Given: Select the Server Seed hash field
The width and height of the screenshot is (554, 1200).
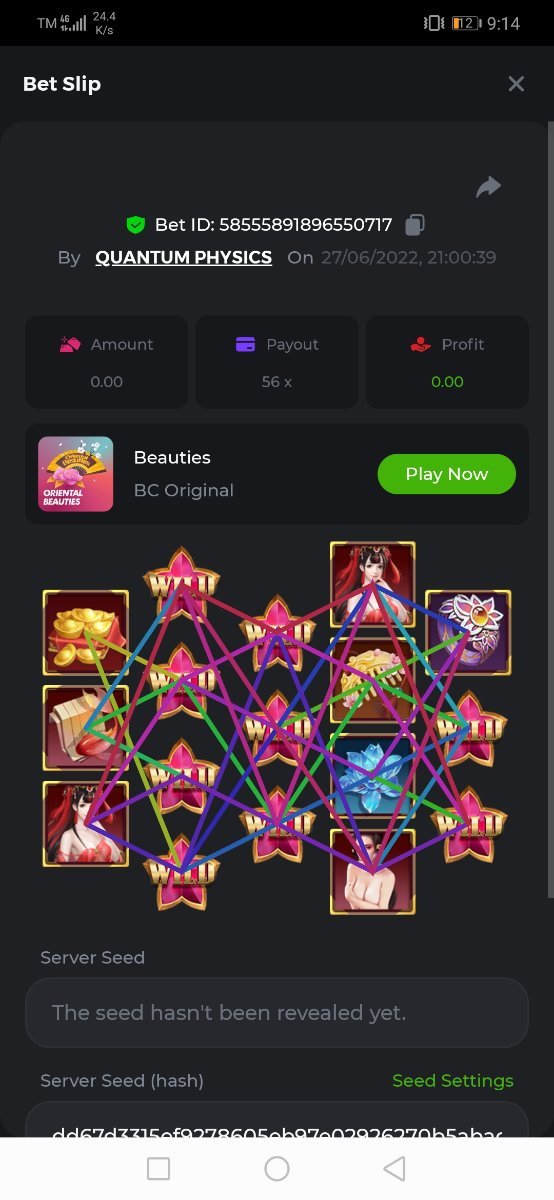Looking at the screenshot, I should pos(277,1120).
